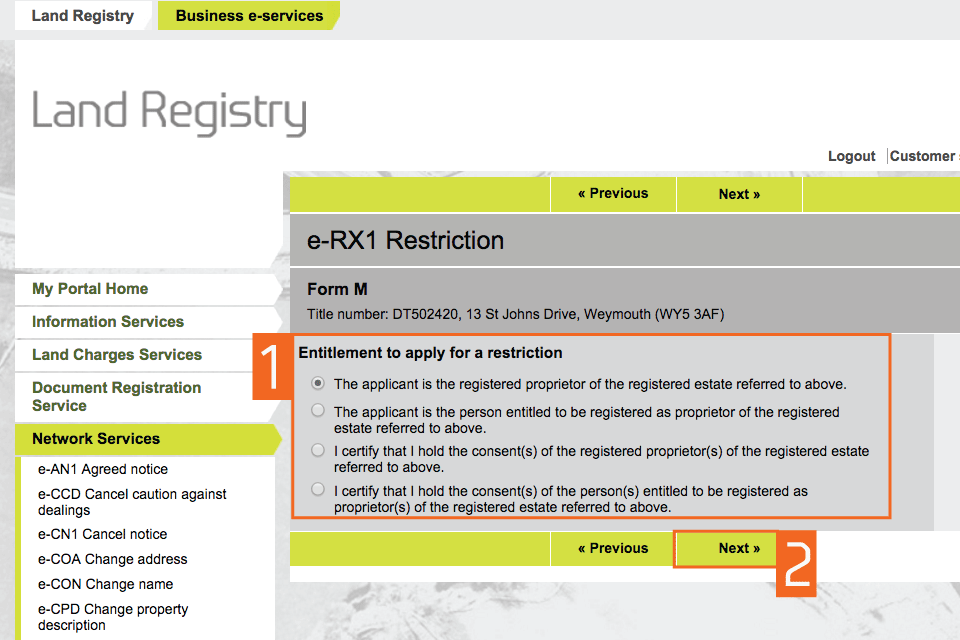Open e-AN1 Agreed notice link

pos(103,469)
